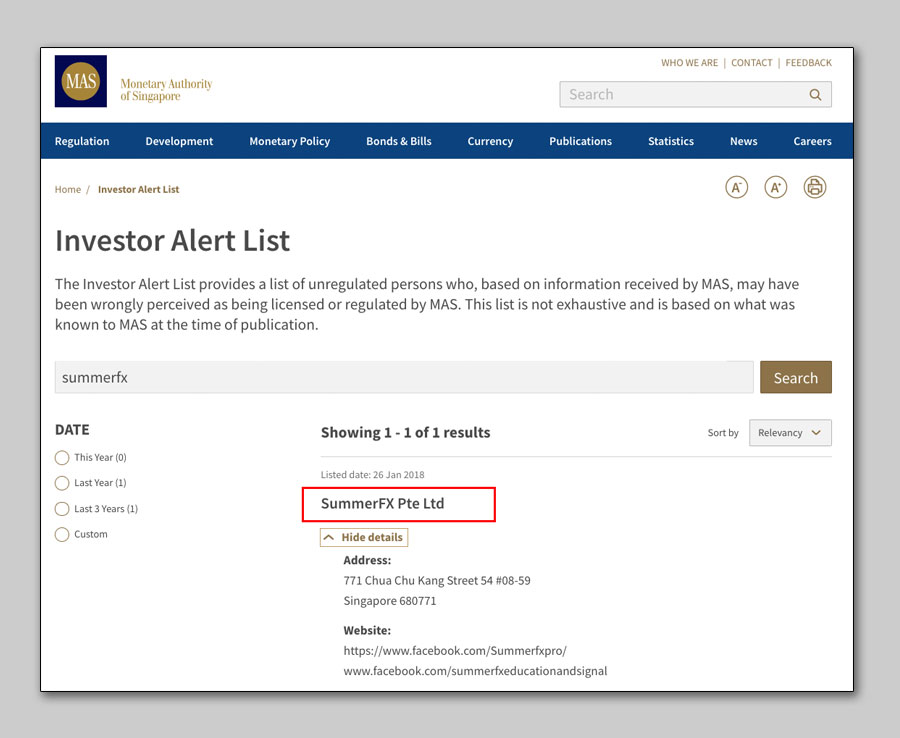The width and height of the screenshot is (900, 738).
Task: Click the Singapore 680771 postal line
Action: coord(390,601)
